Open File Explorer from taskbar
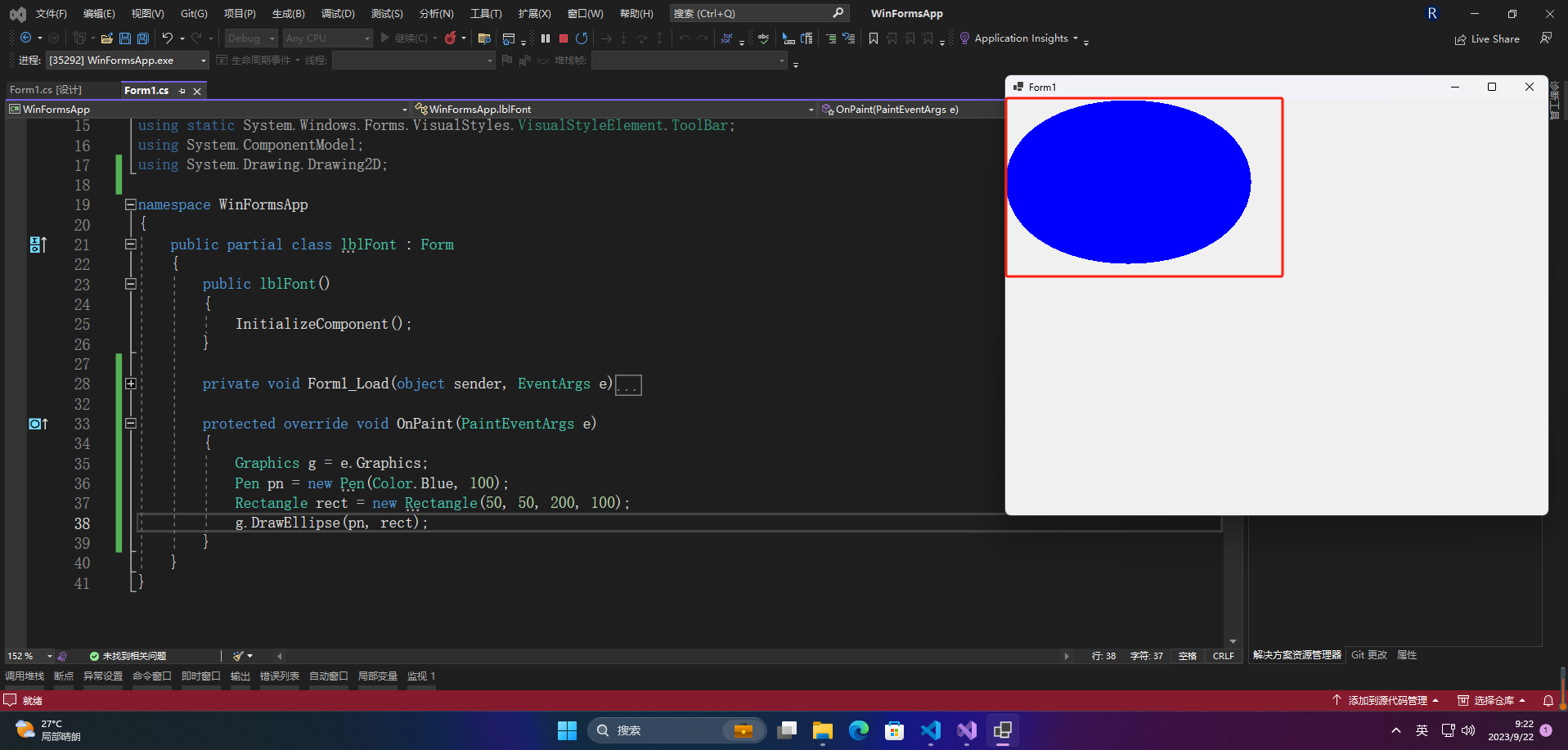The width and height of the screenshot is (1568, 750). pos(823,730)
